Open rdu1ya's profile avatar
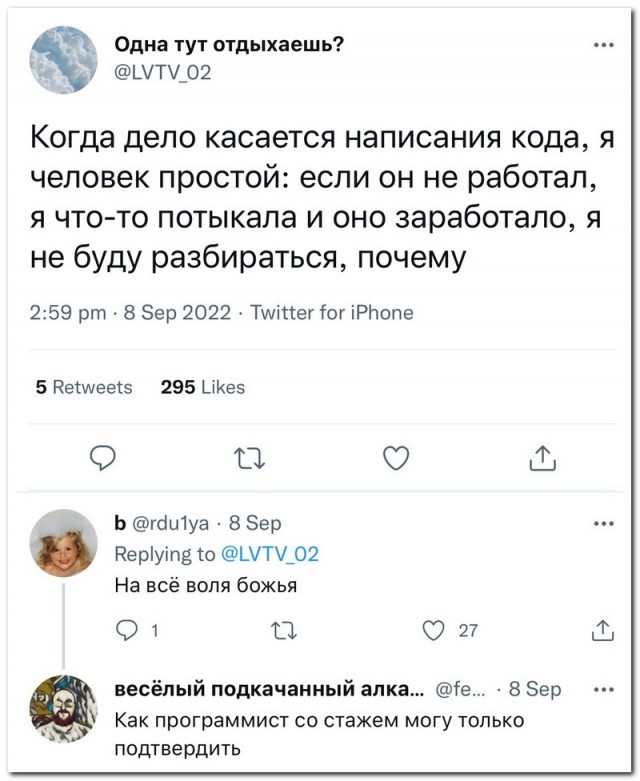The width and height of the screenshot is (640, 781). click(x=65, y=542)
